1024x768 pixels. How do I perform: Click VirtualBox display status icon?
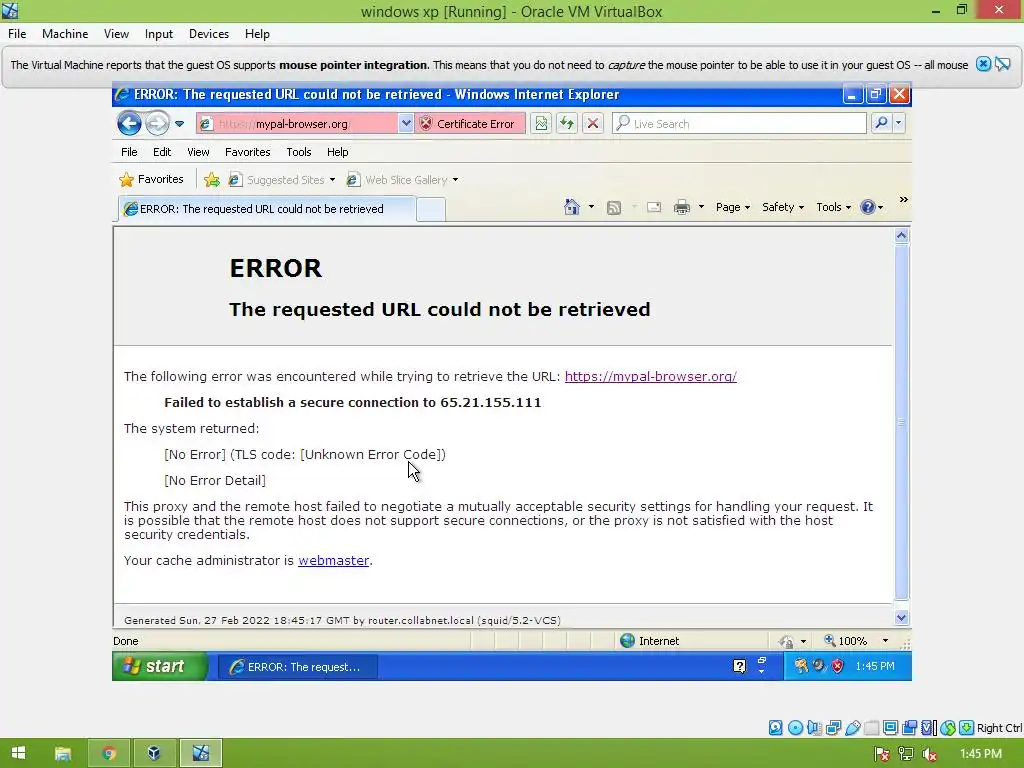click(x=890, y=728)
